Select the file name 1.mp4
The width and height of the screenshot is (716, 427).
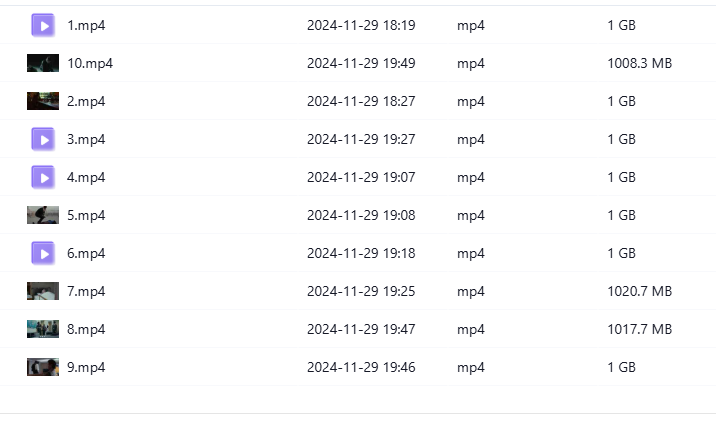[86, 25]
